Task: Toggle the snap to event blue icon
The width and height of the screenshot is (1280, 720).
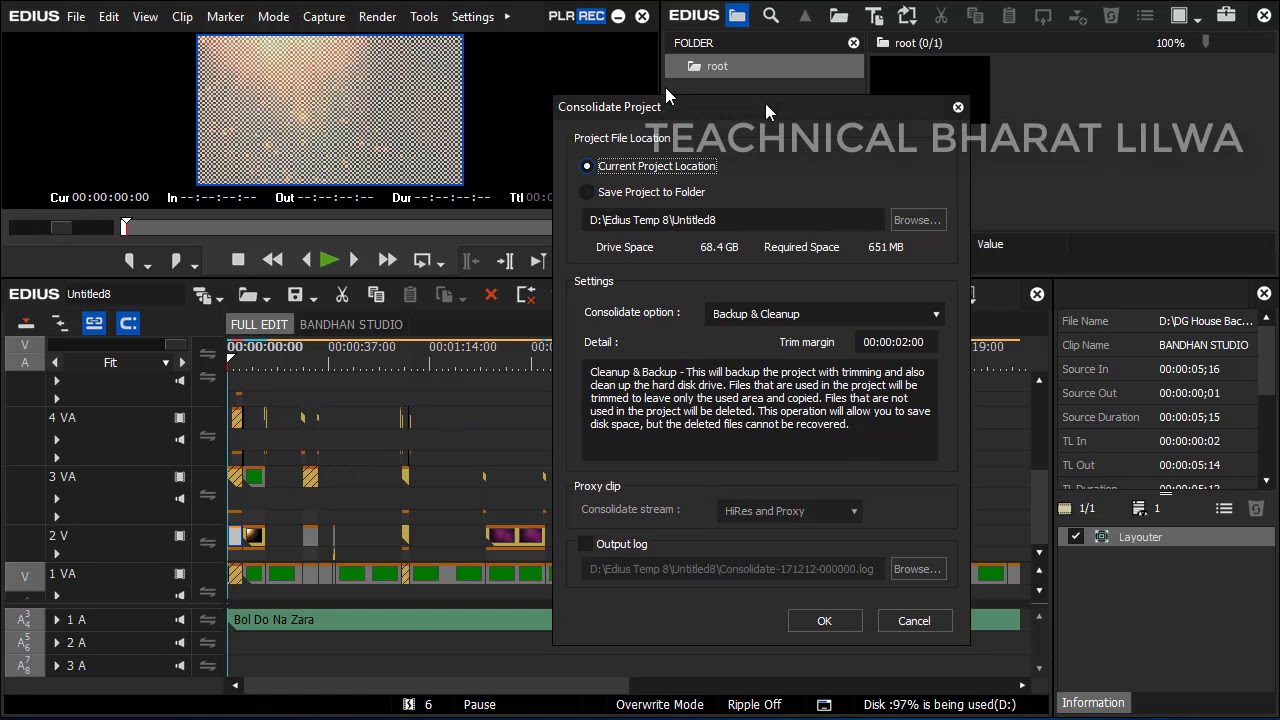Action: tap(128, 323)
